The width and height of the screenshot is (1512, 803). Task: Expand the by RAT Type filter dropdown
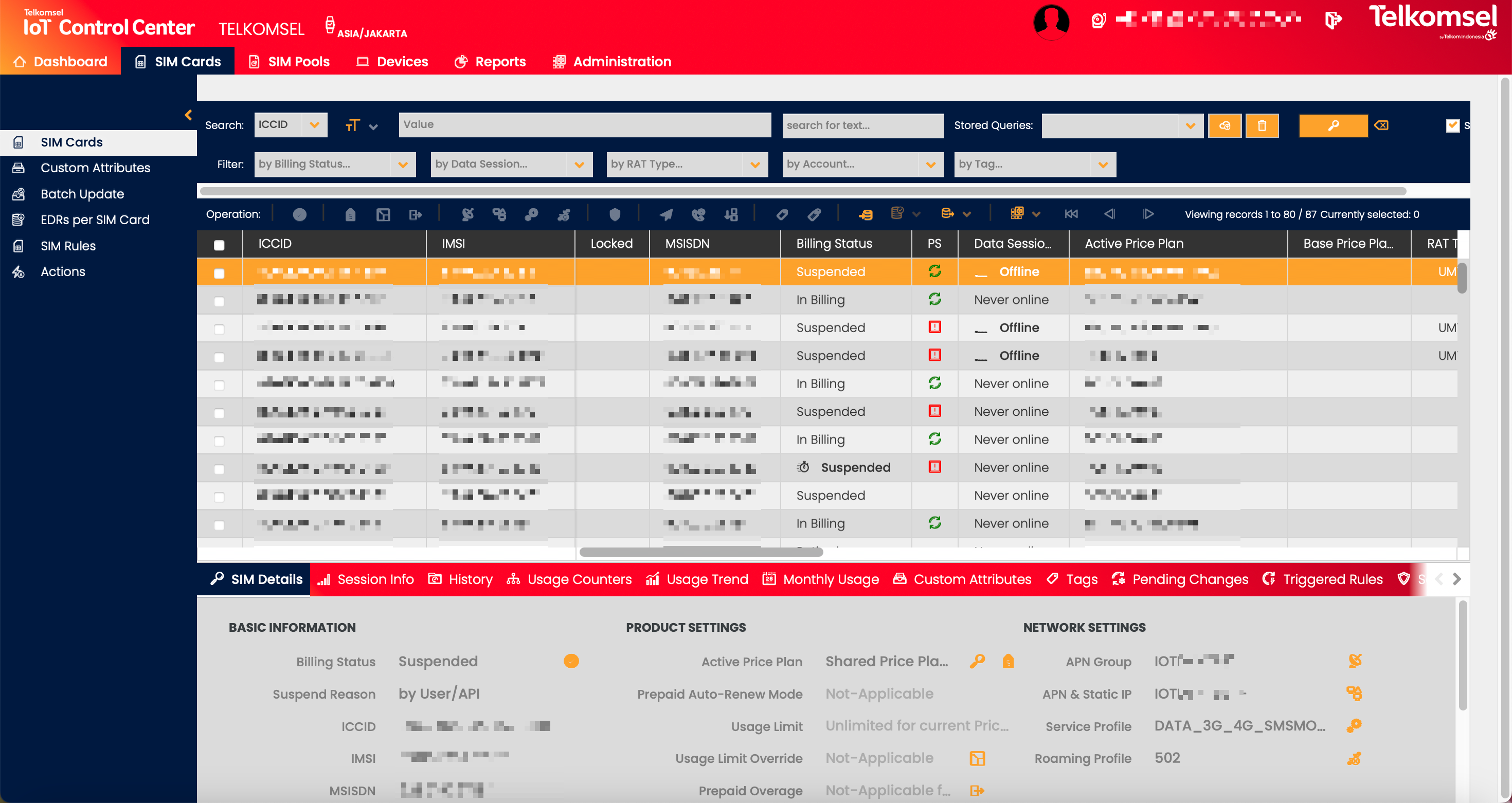[x=755, y=164]
